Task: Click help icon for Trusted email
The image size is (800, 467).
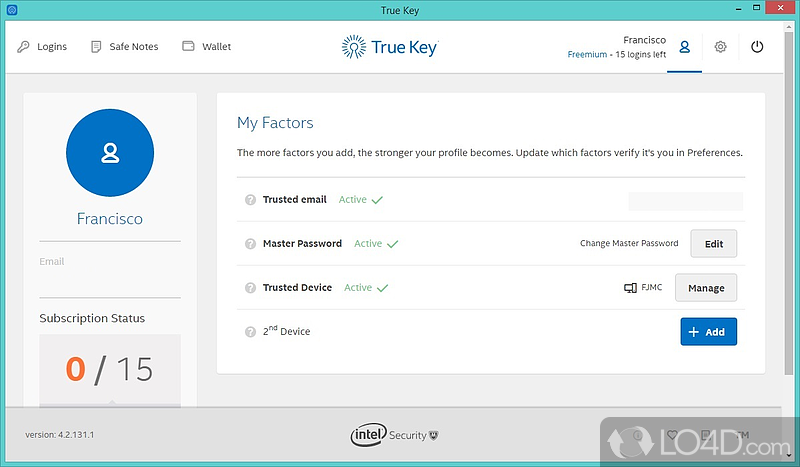Action: (x=250, y=200)
